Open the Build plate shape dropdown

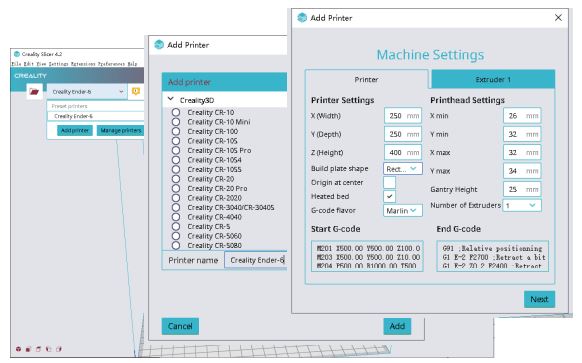402,169
